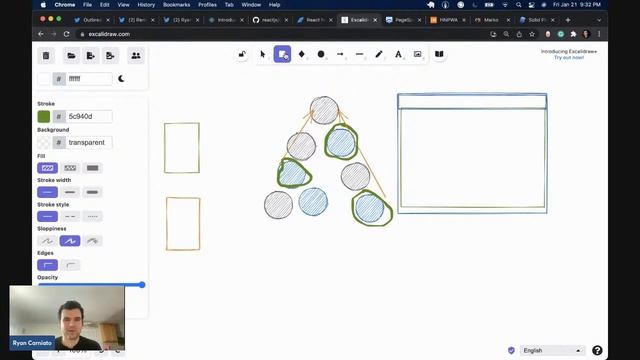Viewport: 640px width, 360px height.
Task: Click the canvas background color swatch
Action: pos(44,79)
